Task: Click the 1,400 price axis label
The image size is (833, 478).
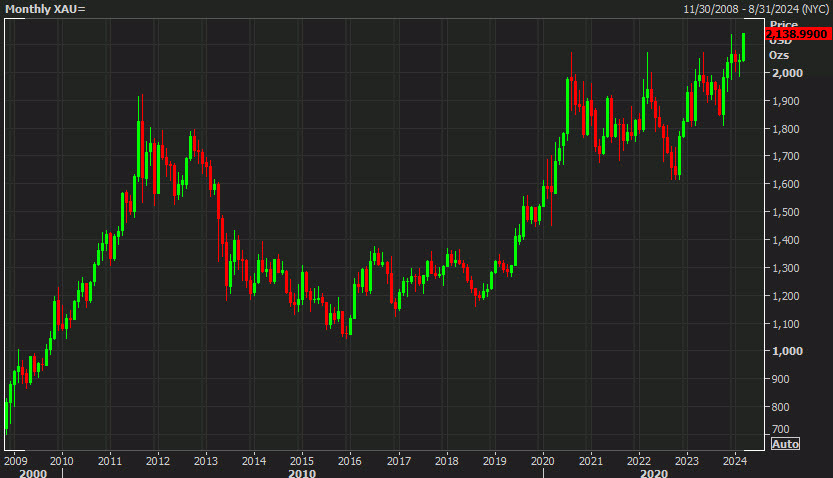Action: coord(786,240)
